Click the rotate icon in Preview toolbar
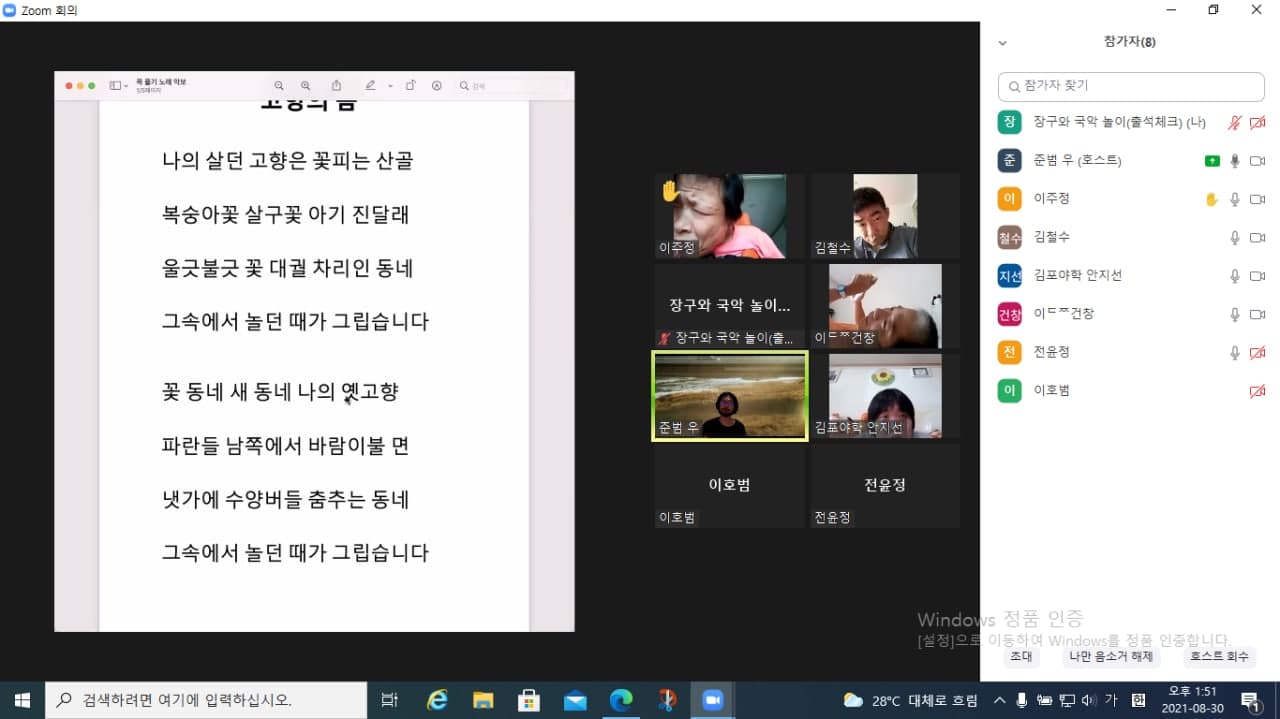This screenshot has width=1280, height=719. coord(410,86)
